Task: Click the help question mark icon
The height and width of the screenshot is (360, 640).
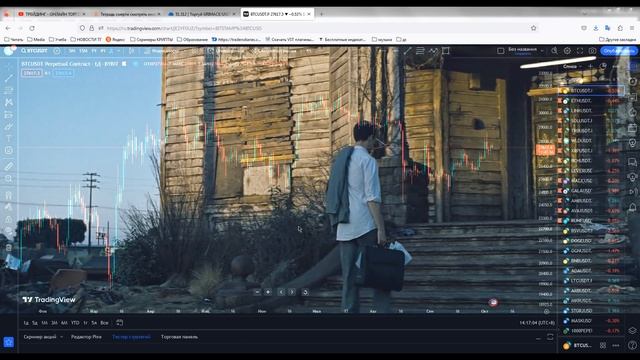Action: point(633,345)
